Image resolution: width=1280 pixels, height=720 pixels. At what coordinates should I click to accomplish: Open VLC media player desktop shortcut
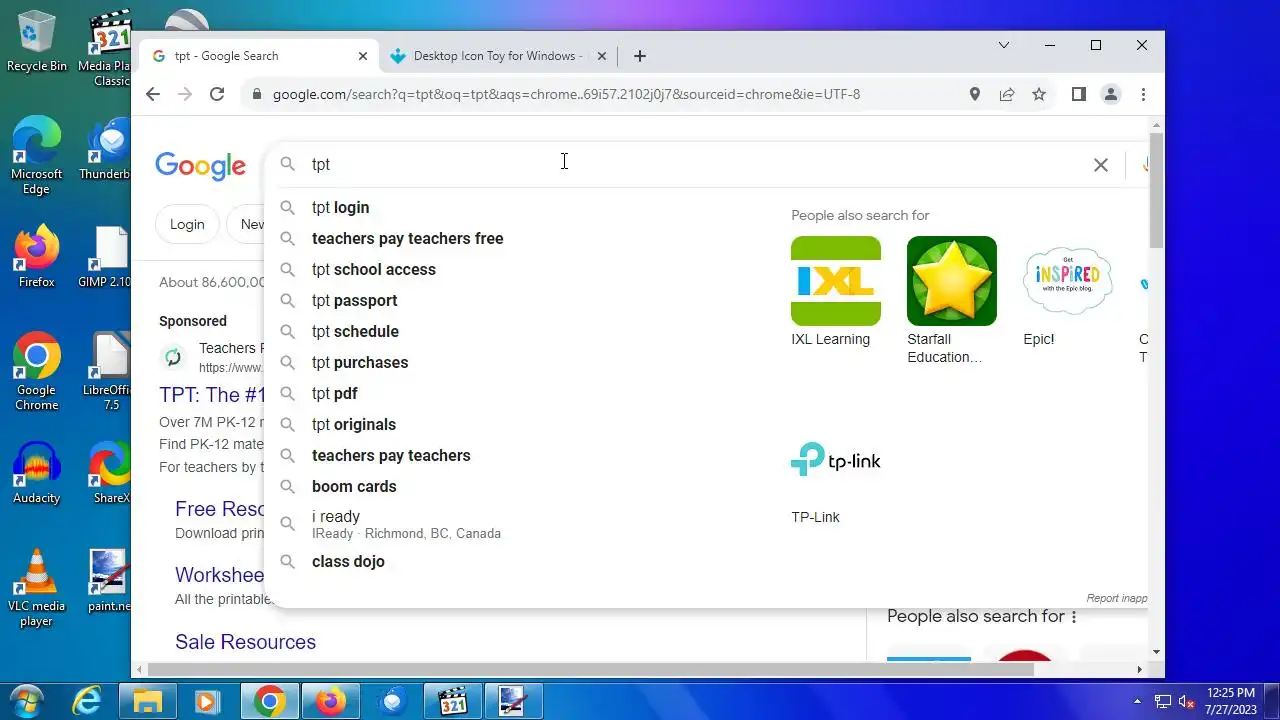pyautogui.click(x=37, y=588)
